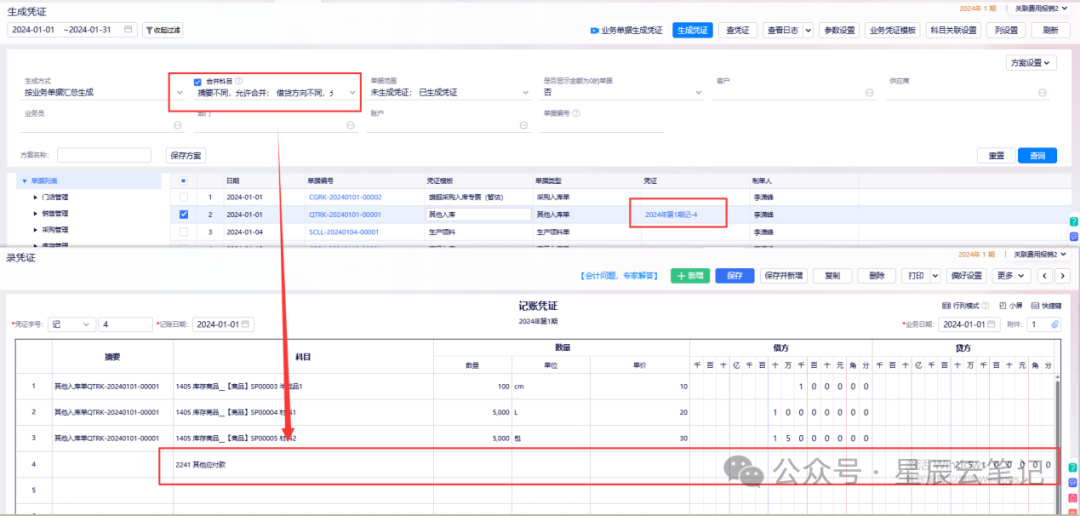Go to previous voucher with left arrow
Viewport: 1080px width, 516px height.
[x=1045, y=276]
